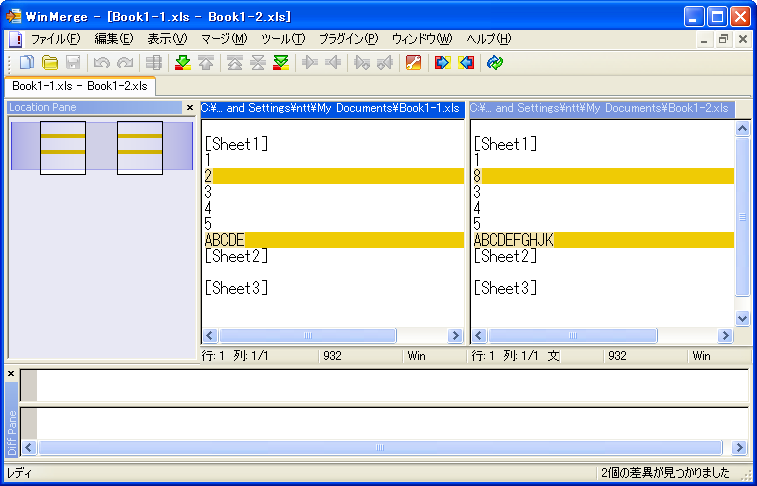757x486 pixels.
Task: Click the Diff Pane horizontal scrollbar thumb
Action: (380, 448)
